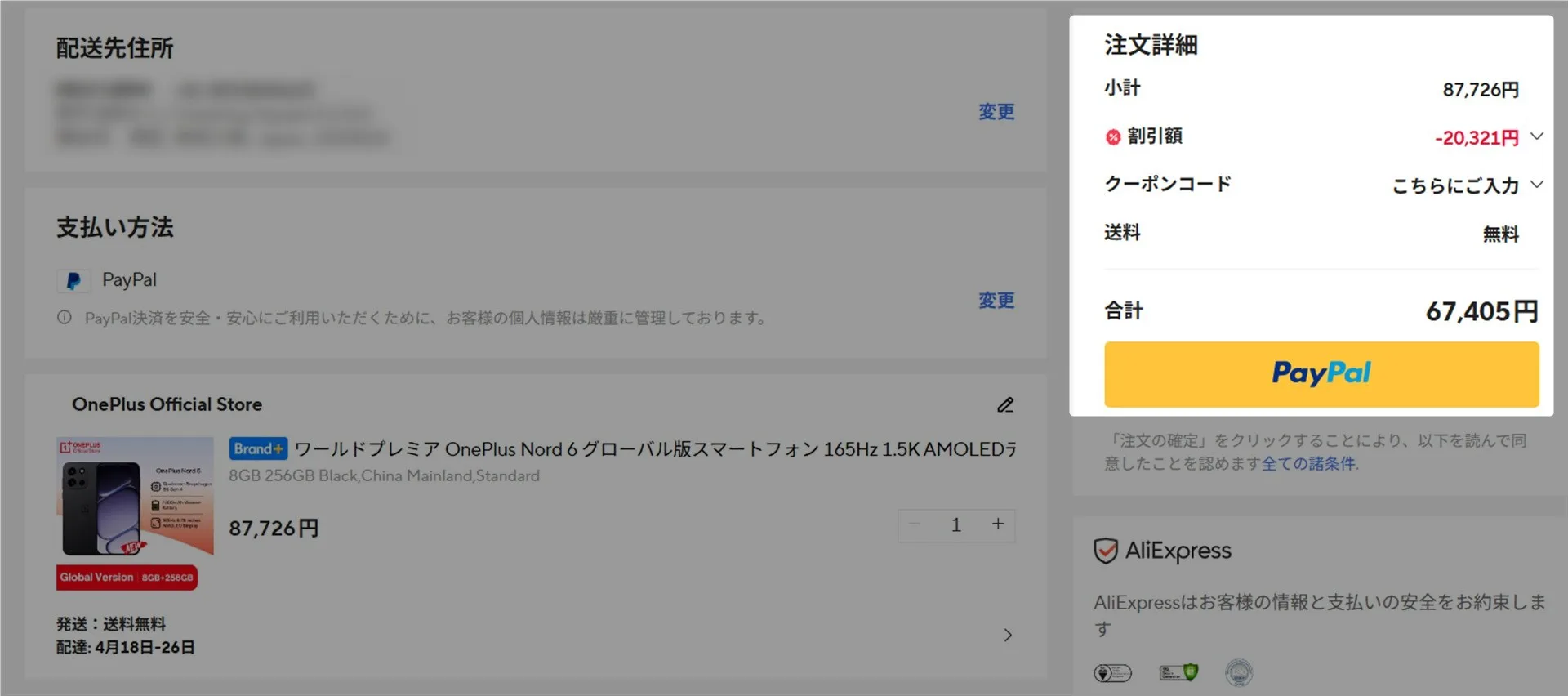Screen dimensions: 1568x696
Task: Click the round certification seal icon
Action: tap(1239, 673)
